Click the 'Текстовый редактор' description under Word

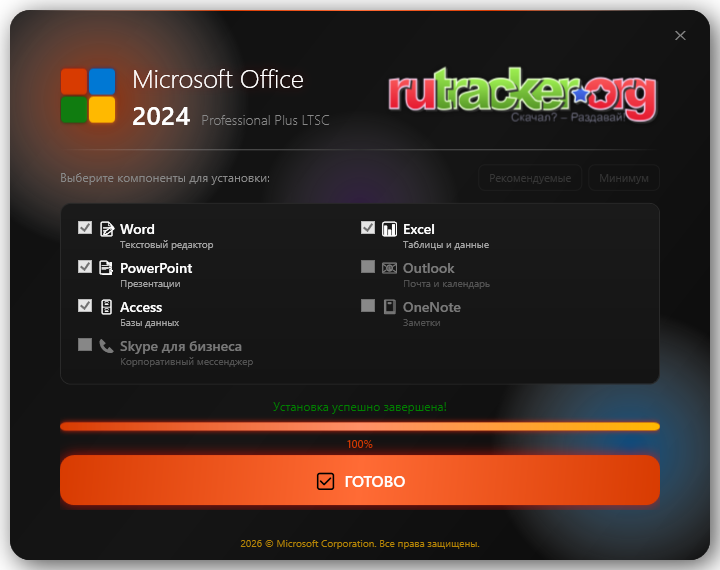pyautogui.click(x=167, y=245)
